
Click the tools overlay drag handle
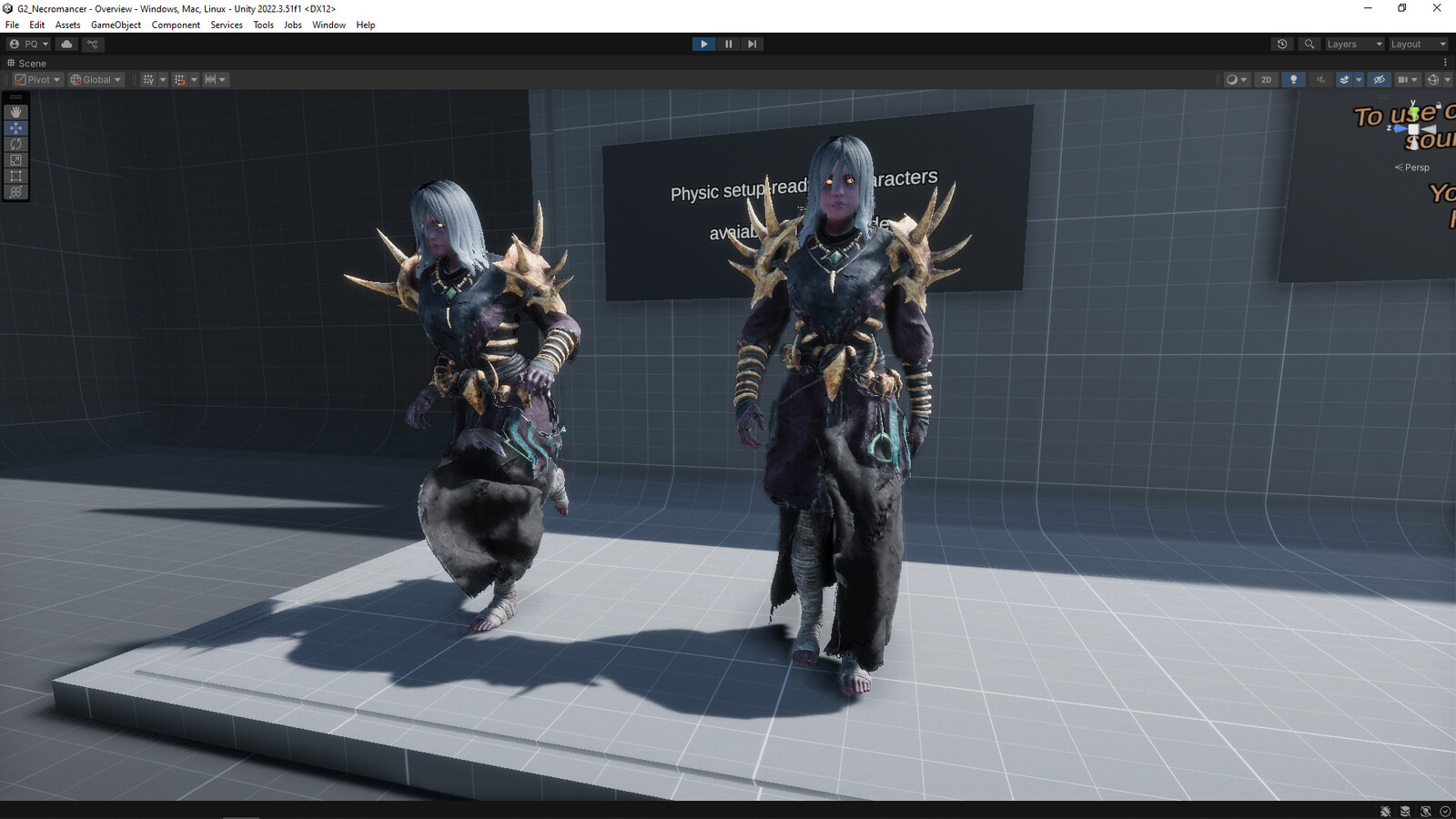tap(15, 97)
